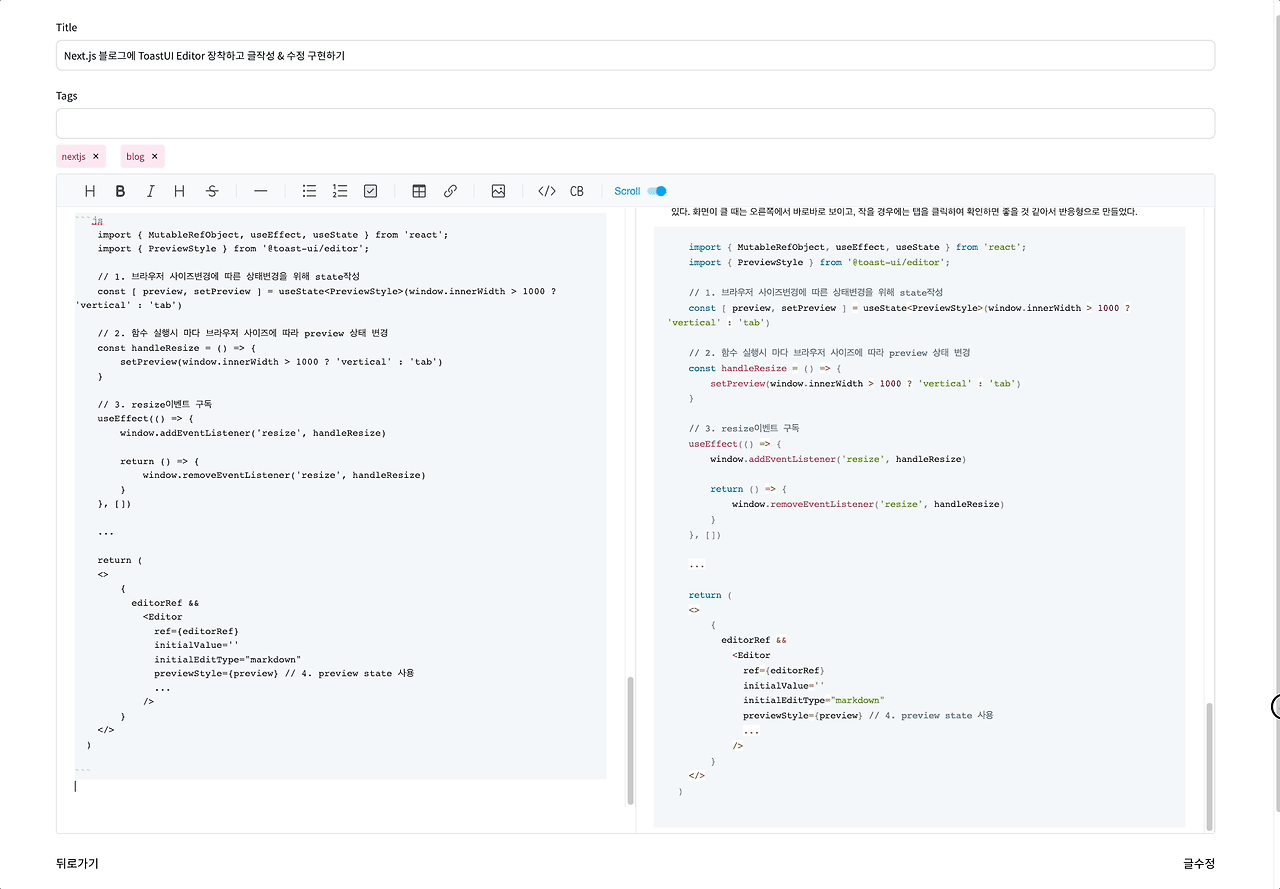Screen dimensions: 1280x889
Task: Remove the nextjs tag
Action: (96, 156)
